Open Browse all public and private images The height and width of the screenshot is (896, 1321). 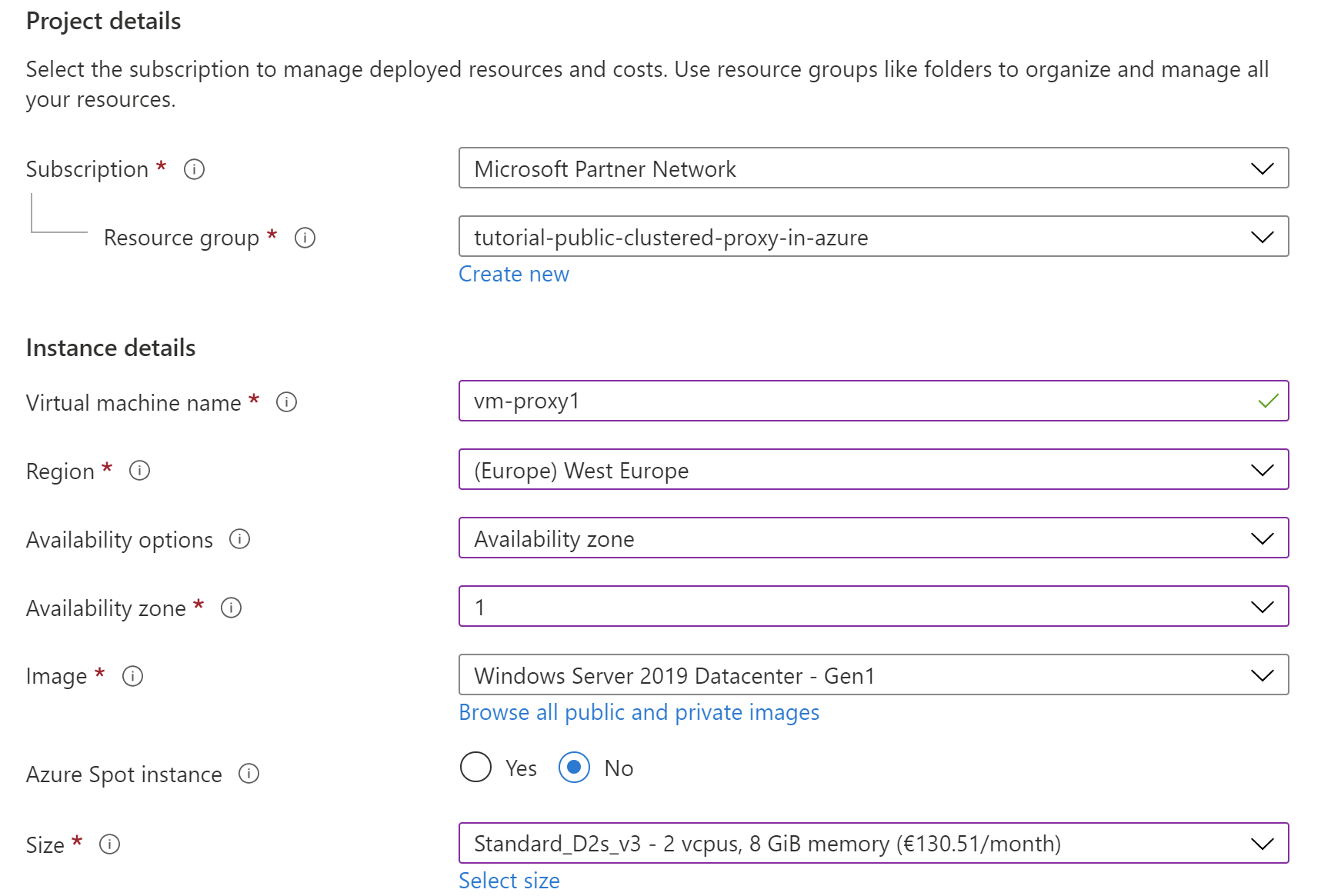pos(639,713)
